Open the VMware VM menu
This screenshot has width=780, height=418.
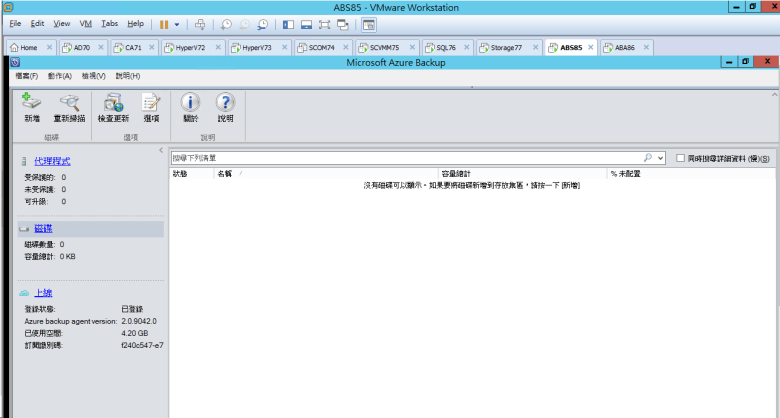[x=85, y=23]
